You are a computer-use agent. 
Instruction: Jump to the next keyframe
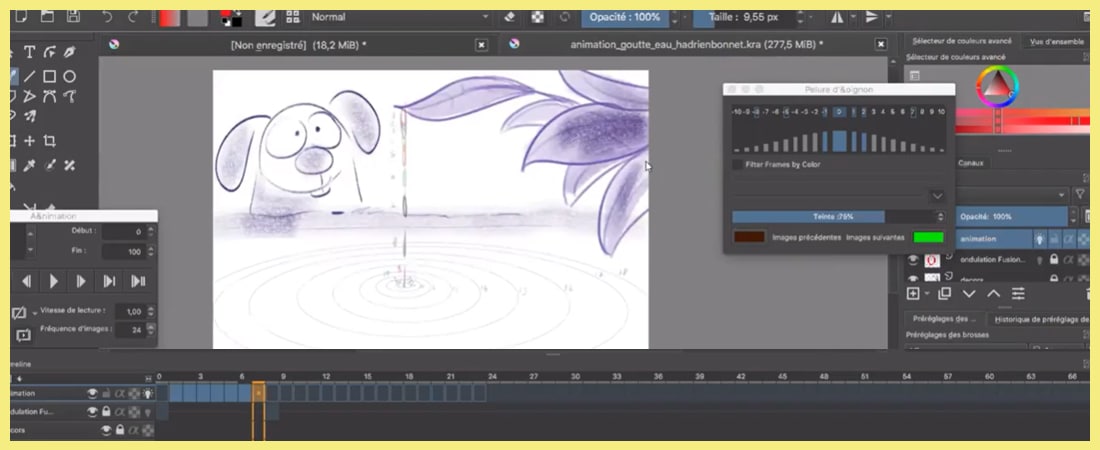point(109,282)
